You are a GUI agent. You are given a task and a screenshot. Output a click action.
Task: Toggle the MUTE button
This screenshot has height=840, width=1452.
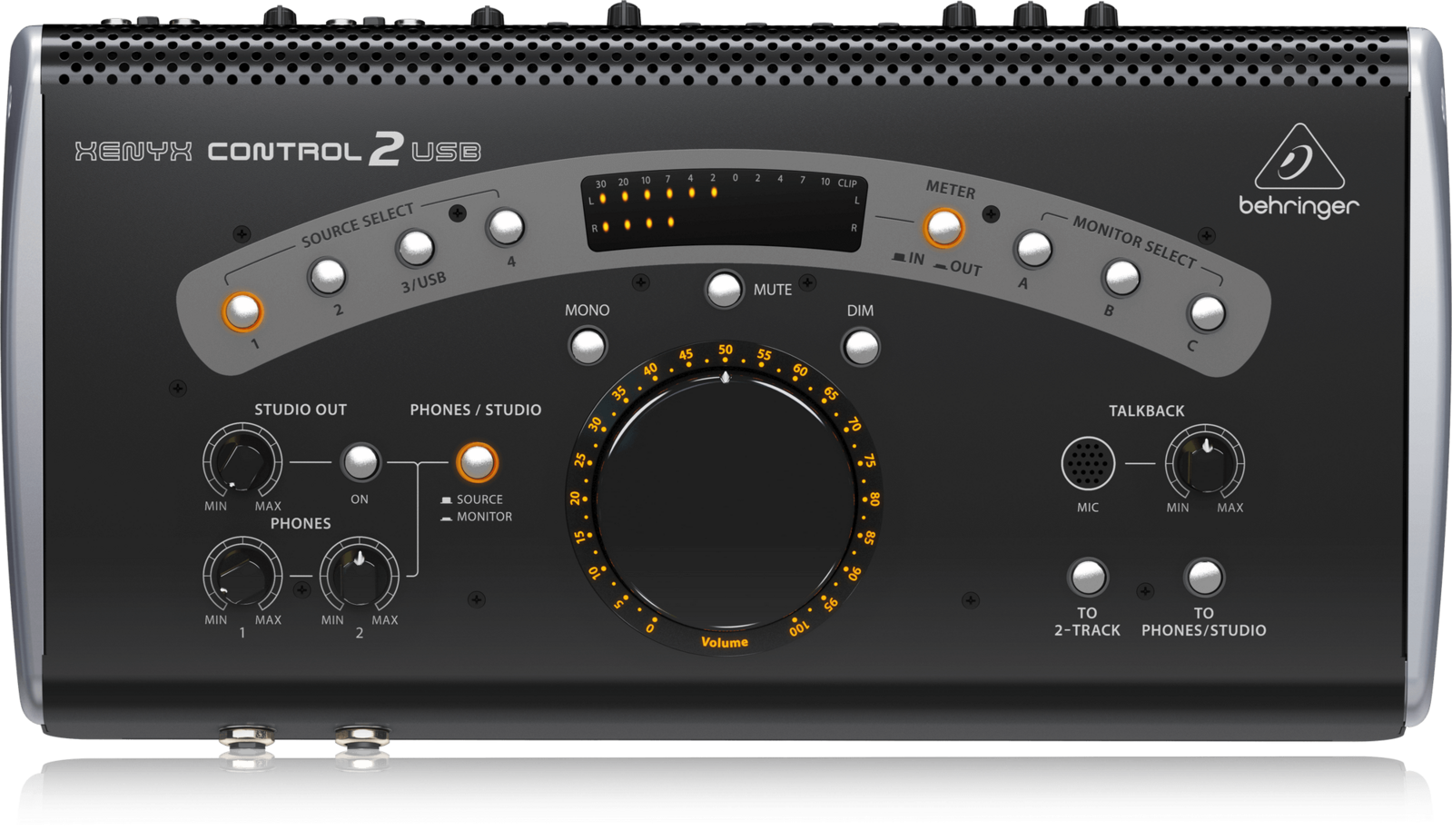(724, 290)
